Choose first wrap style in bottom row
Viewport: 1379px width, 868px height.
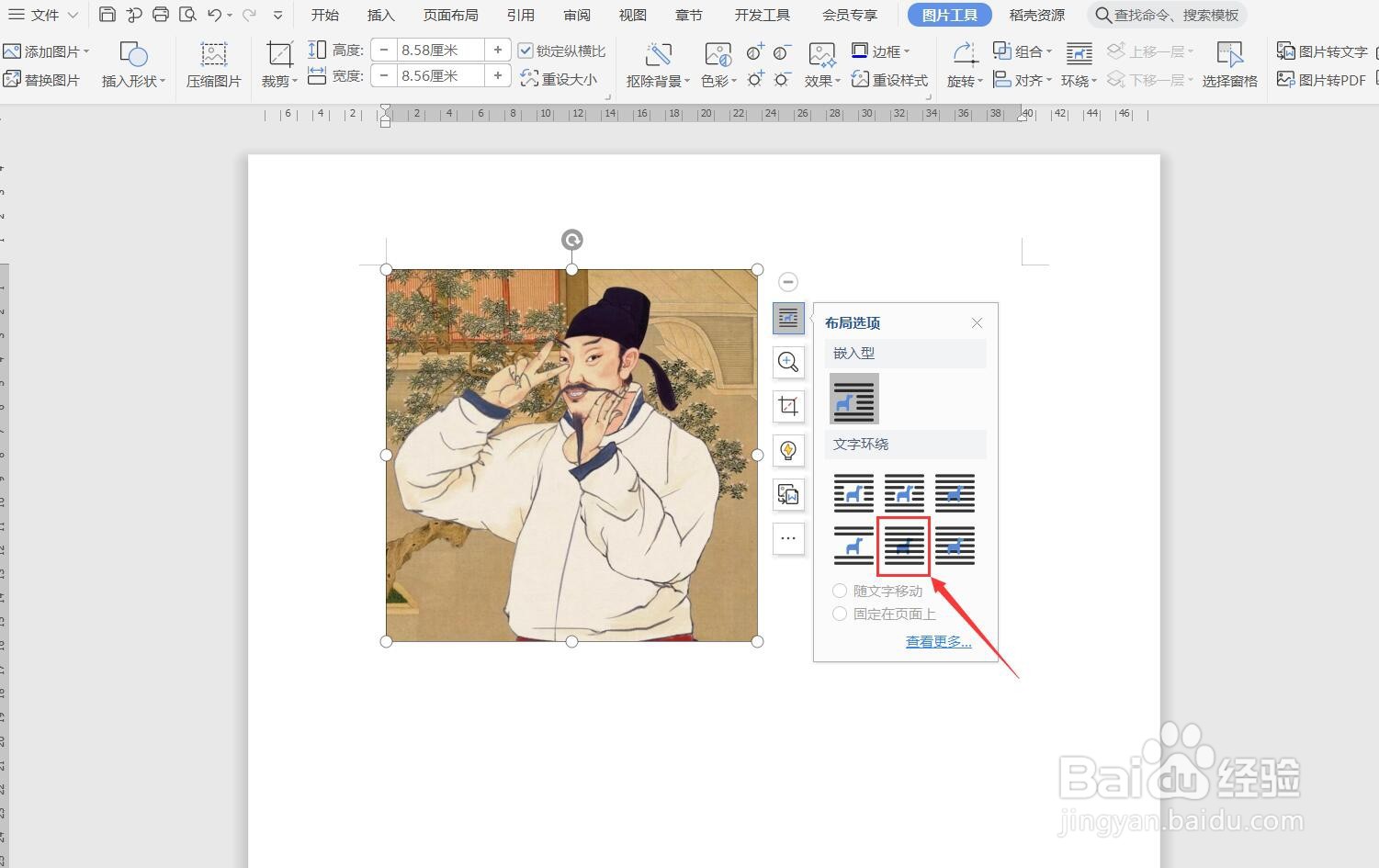854,546
